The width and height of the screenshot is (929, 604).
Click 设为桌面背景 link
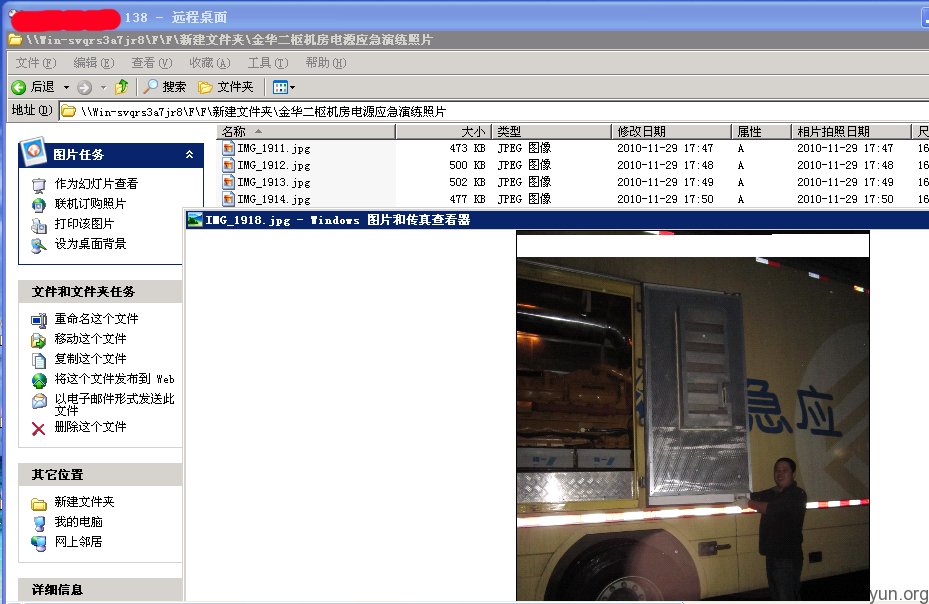pos(90,244)
